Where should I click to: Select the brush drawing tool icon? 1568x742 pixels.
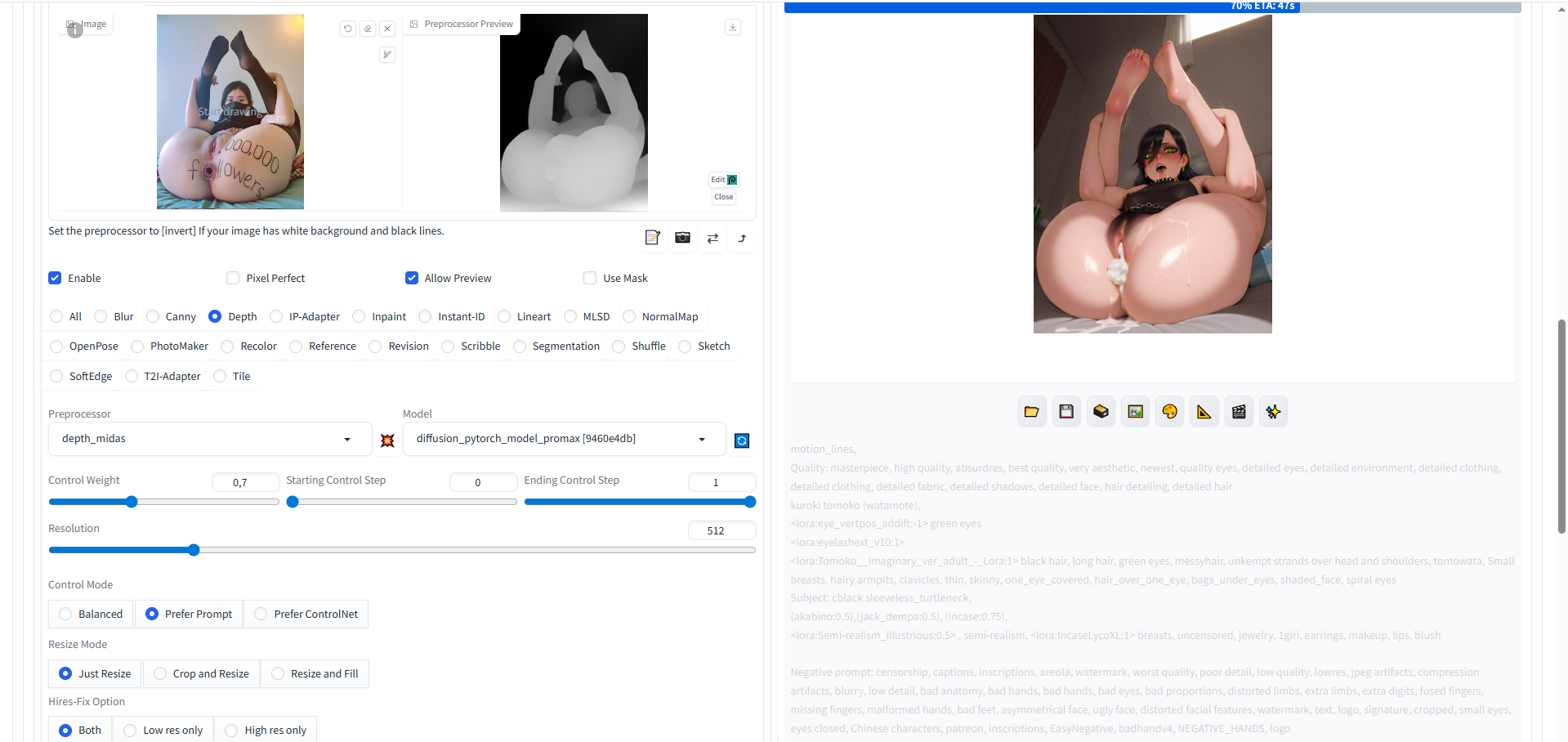pos(387,55)
